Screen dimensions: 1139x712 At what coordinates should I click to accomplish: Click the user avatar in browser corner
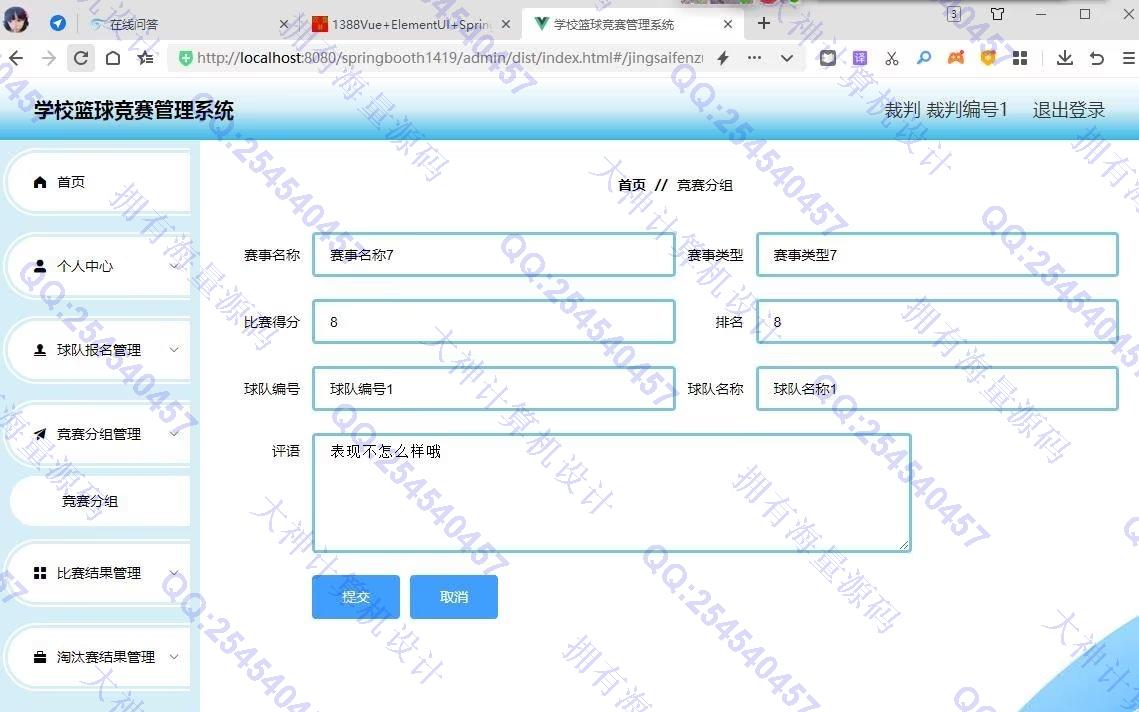(x=16, y=19)
